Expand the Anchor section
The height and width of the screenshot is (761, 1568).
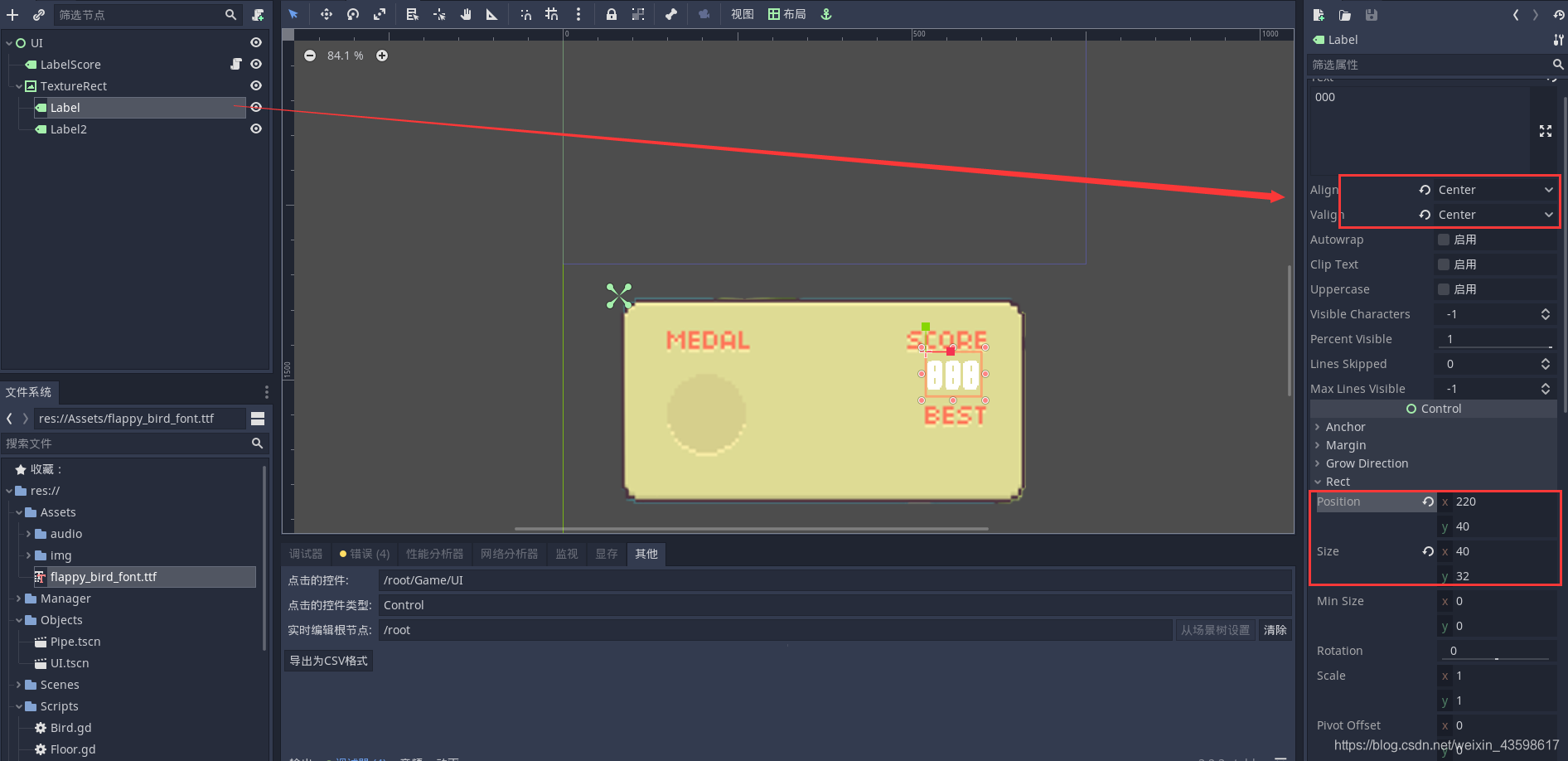point(1345,427)
